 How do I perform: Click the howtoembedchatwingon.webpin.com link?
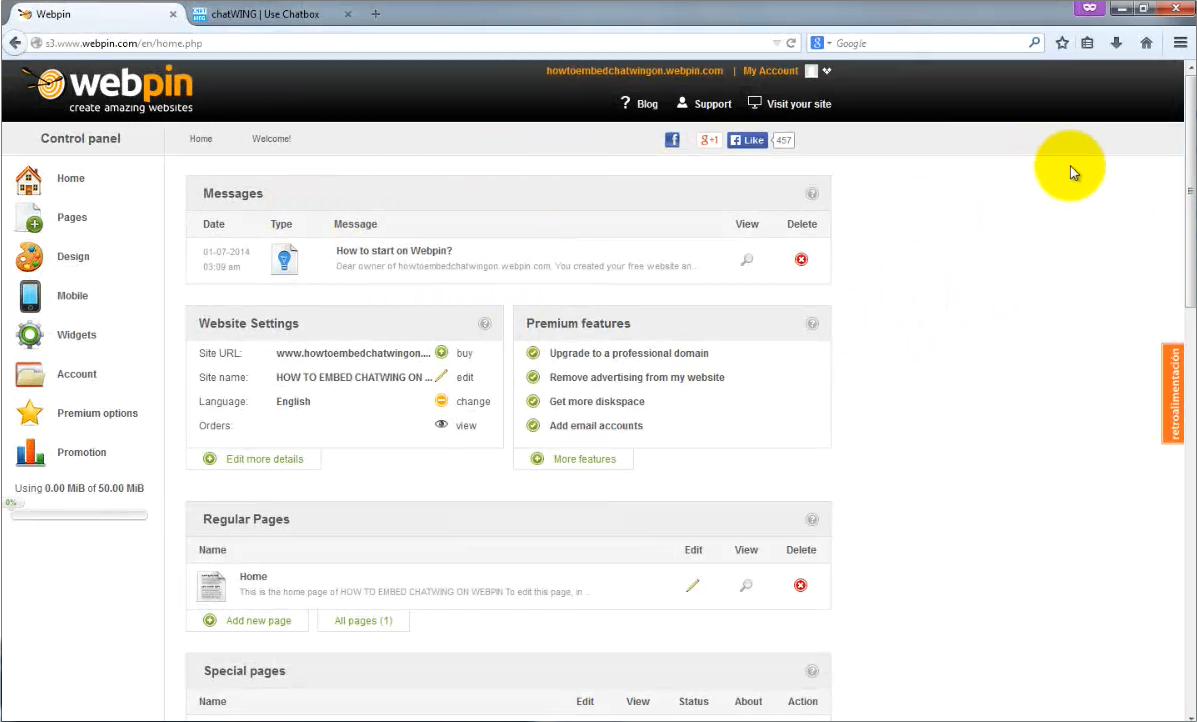(634, 71)
